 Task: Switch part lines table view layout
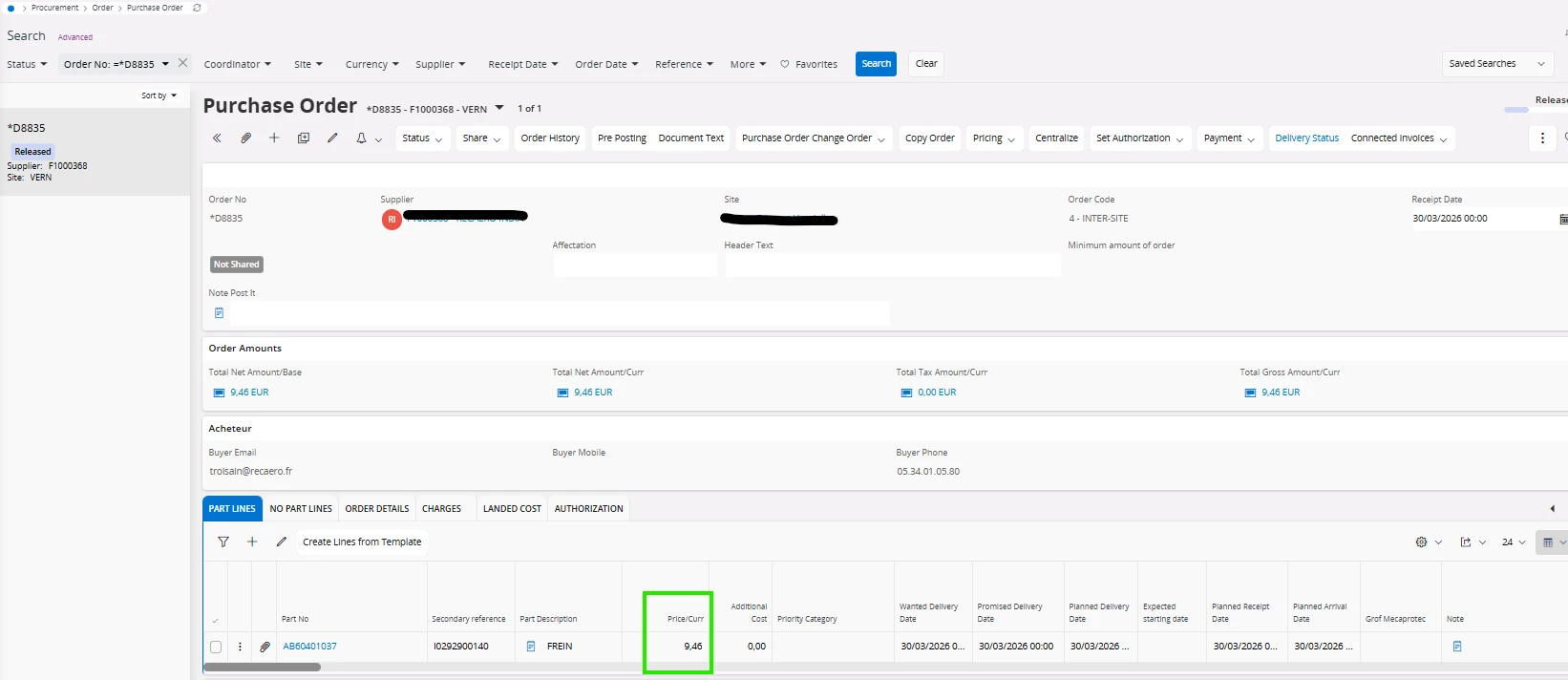point(1553,542)
